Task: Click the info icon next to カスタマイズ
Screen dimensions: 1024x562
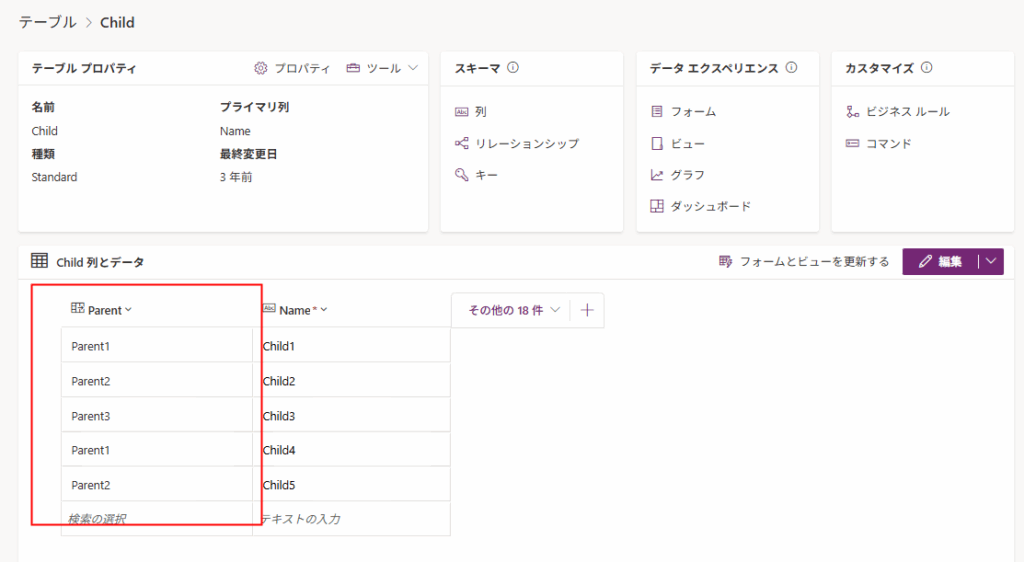Action: tap(926, 69)
